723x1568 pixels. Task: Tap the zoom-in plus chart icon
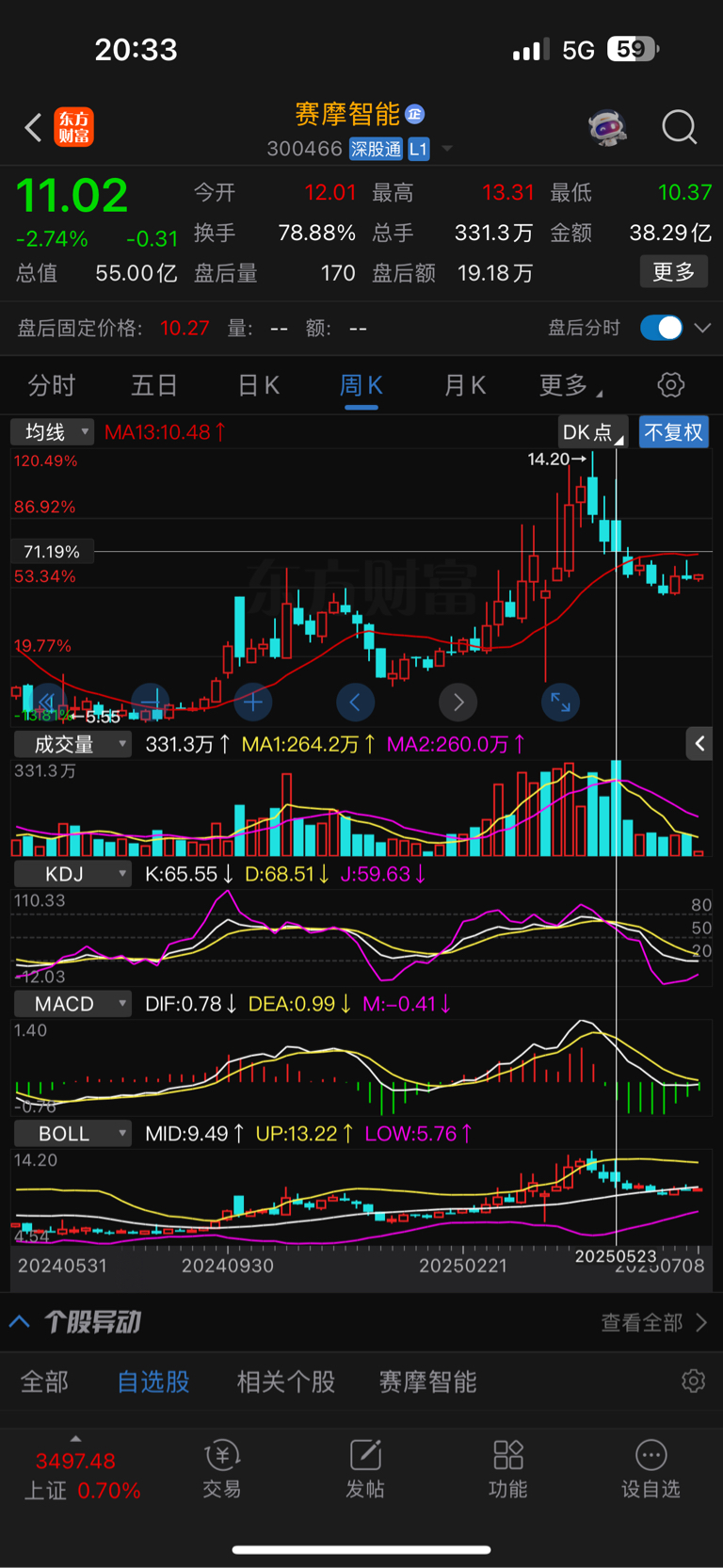[x=252, y=702]
